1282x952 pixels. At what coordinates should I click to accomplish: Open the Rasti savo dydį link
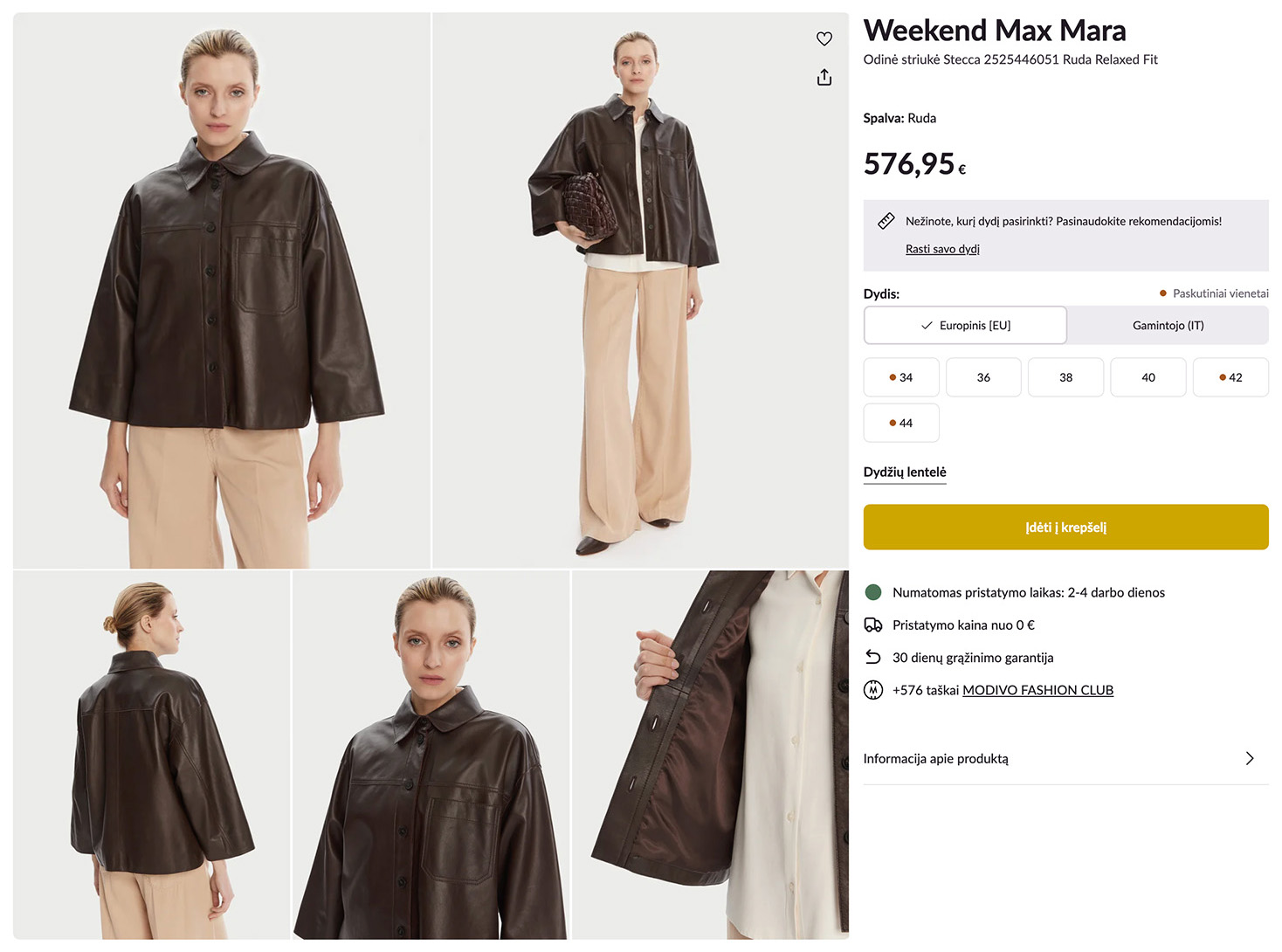pos(942,249)
